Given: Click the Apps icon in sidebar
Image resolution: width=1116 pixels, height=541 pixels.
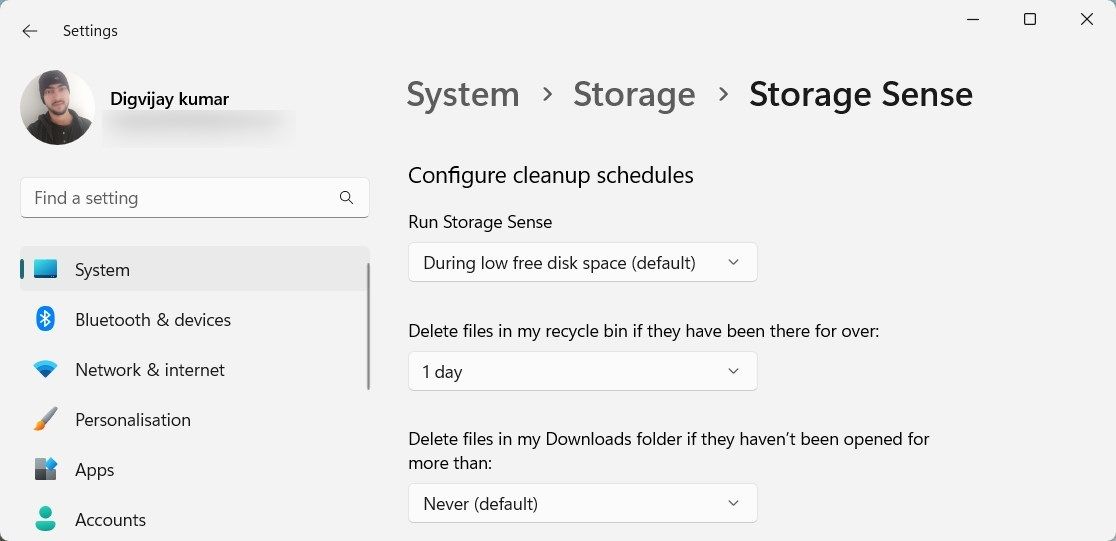Looking at the screenshot, I should (x=46, y=469).
